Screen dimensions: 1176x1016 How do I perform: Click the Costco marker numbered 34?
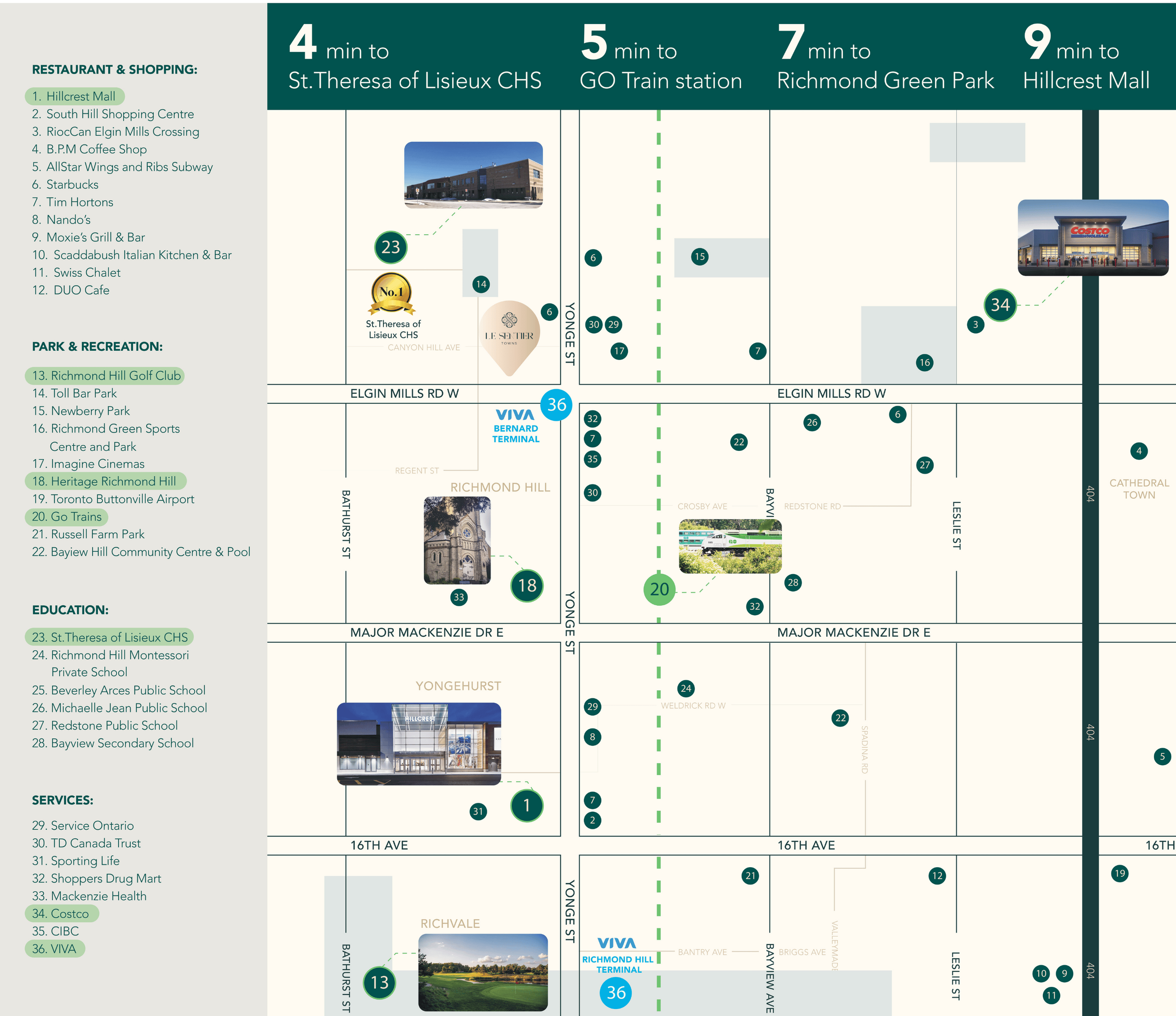tap(1000, 305)
